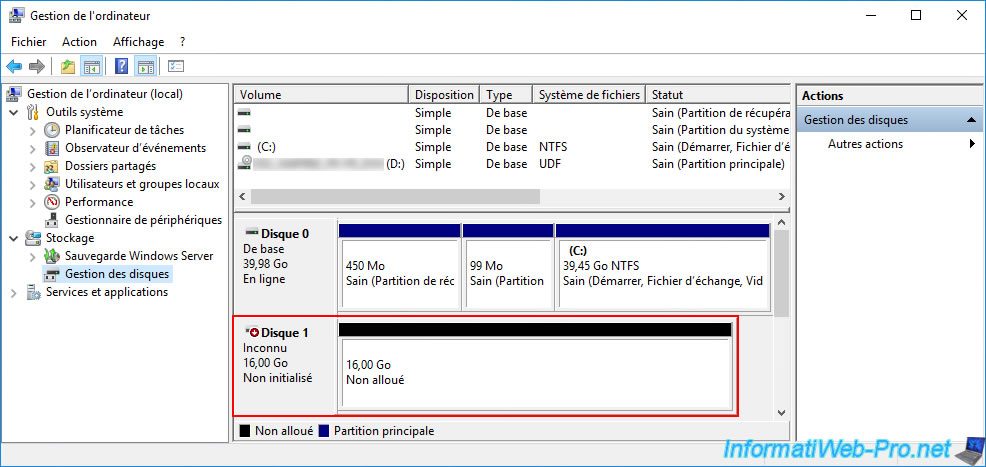Sort by Système de fichiers column header
The image size is (986, 467).
(588, 95)
